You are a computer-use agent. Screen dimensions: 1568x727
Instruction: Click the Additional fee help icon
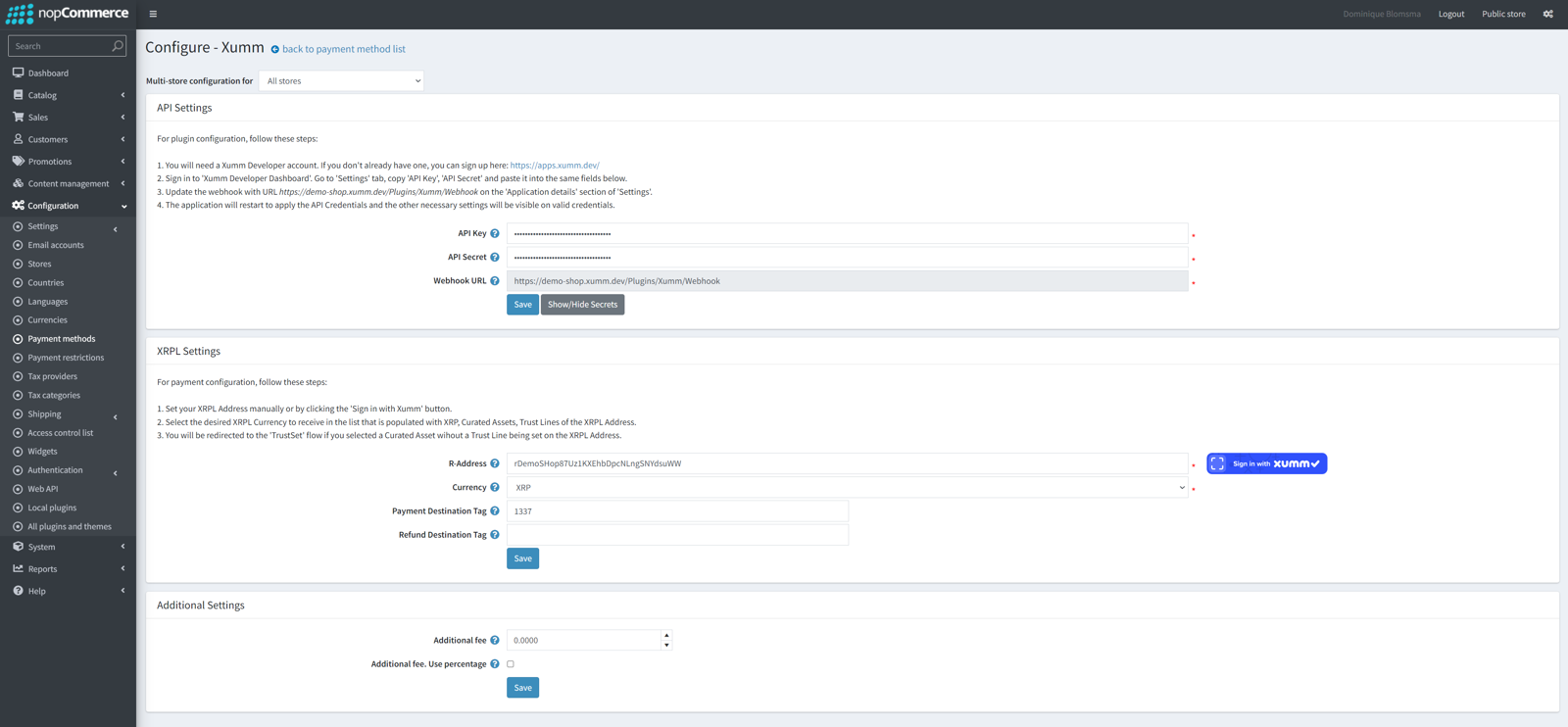point(495,641)
